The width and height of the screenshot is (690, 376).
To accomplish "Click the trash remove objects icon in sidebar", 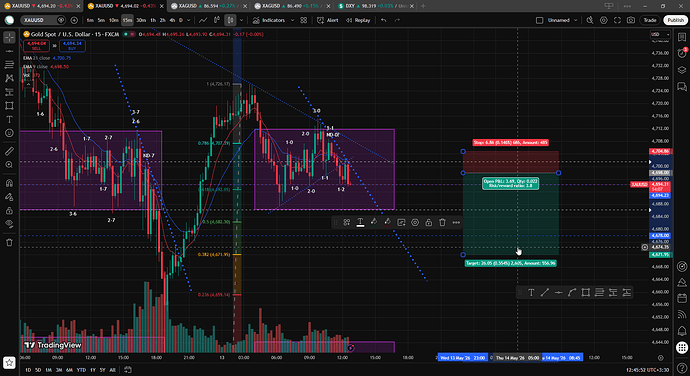I will [x=9, y=242].
